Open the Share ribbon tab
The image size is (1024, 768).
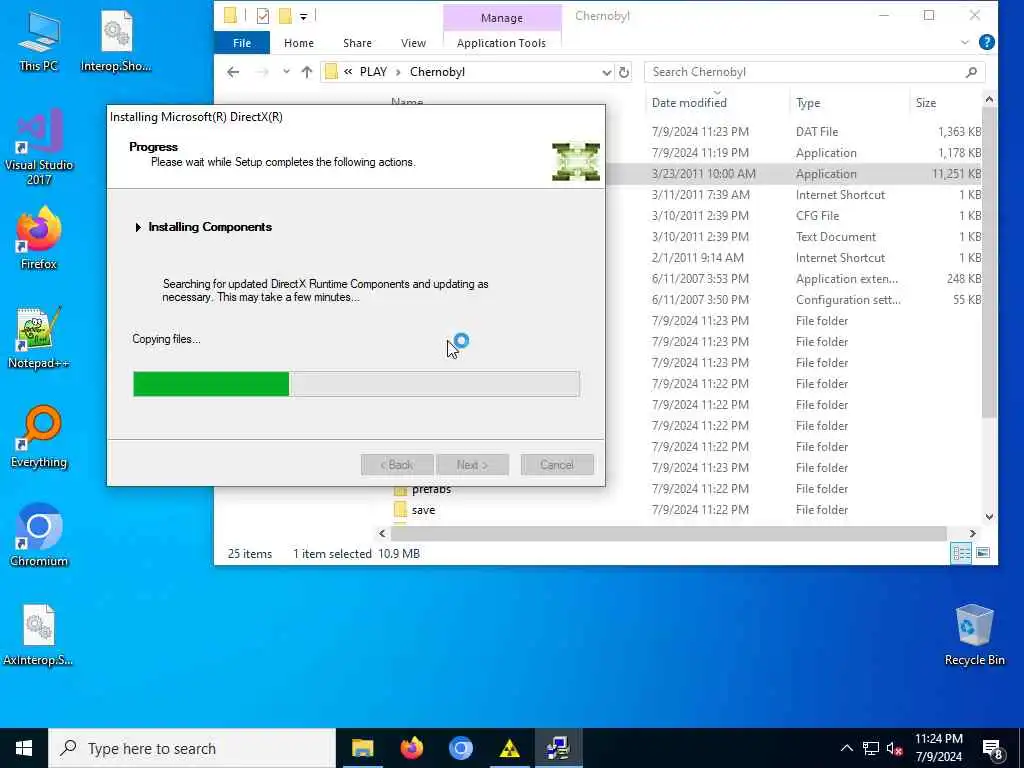click(x=357, y=43)
